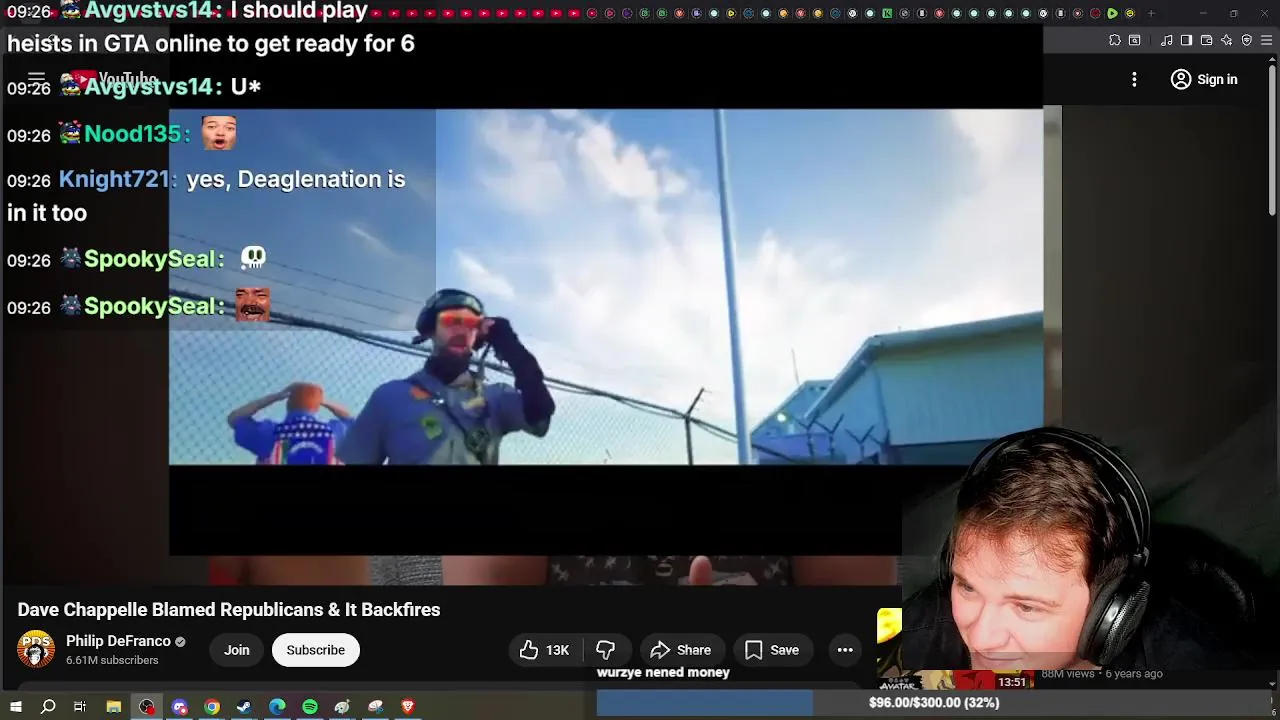The height and width of the screenshot is (720, 1280).
Task: Open Spotify from taskbar
Action: click(310, 707)
